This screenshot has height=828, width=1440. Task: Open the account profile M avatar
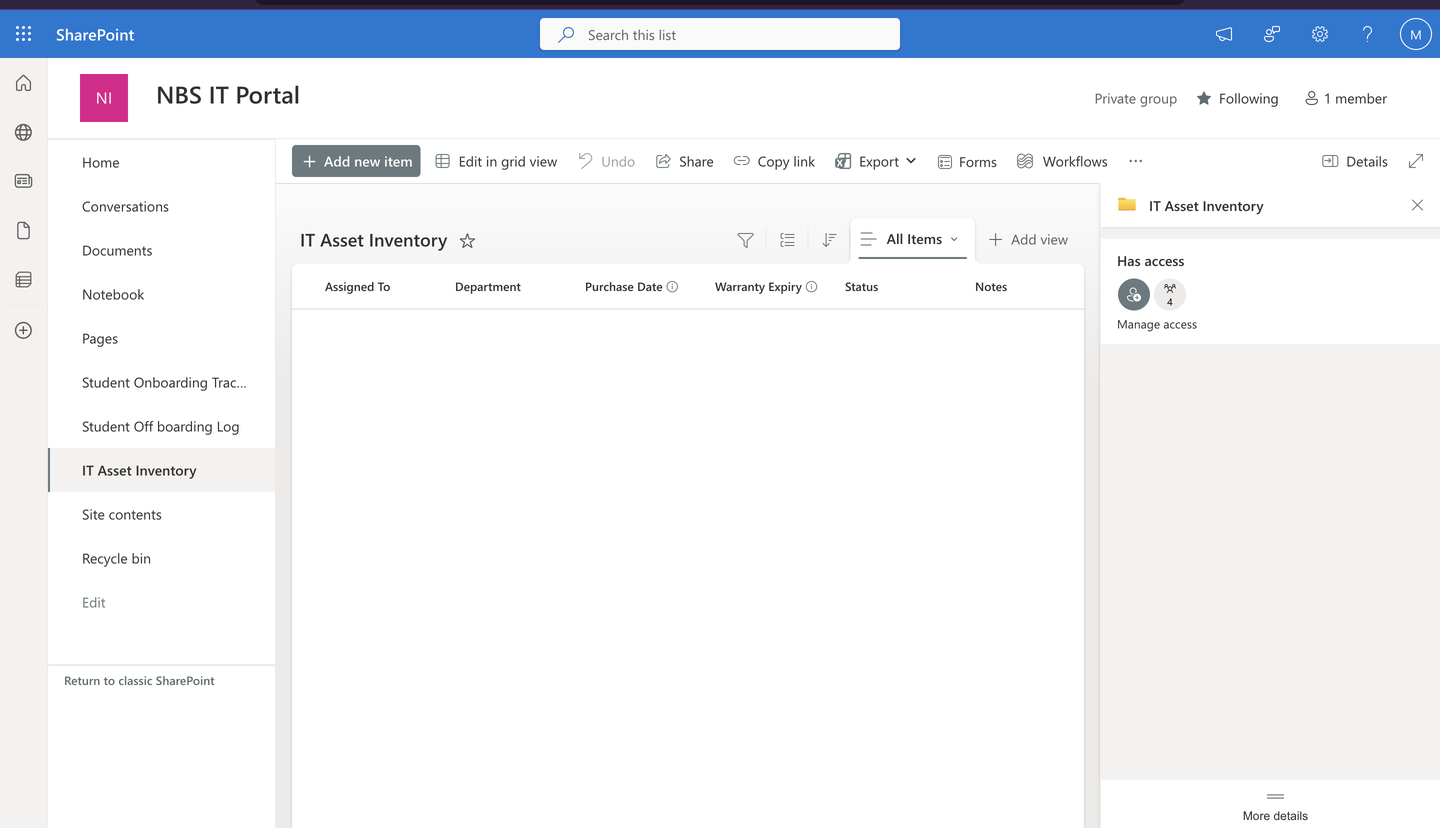(x=1415, y=34)
